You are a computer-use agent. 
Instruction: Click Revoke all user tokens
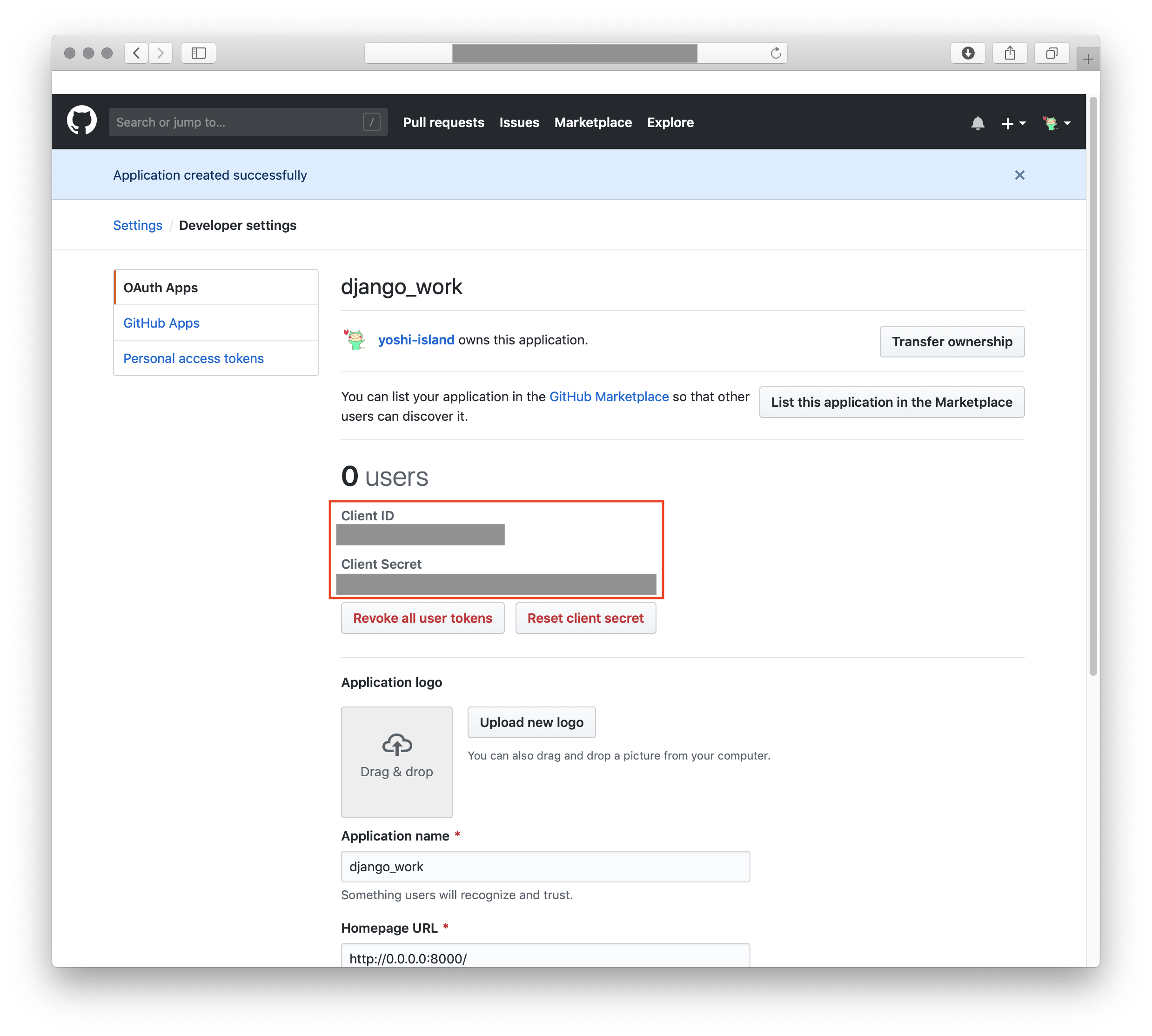tap(422, 618)
